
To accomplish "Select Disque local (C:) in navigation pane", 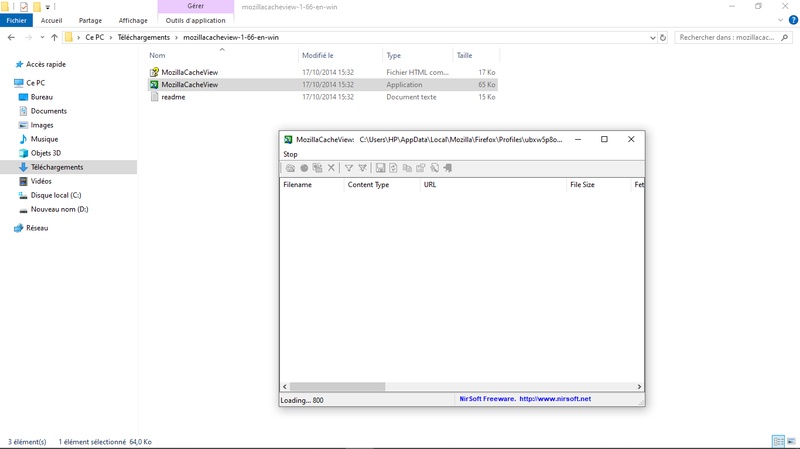I will pyautogui.click(x=56, y=195).
